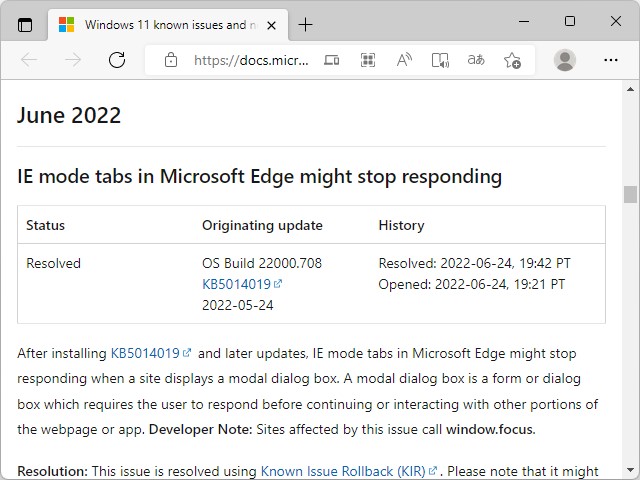Click the scrollbar up arrow

(x=631, y=89)
